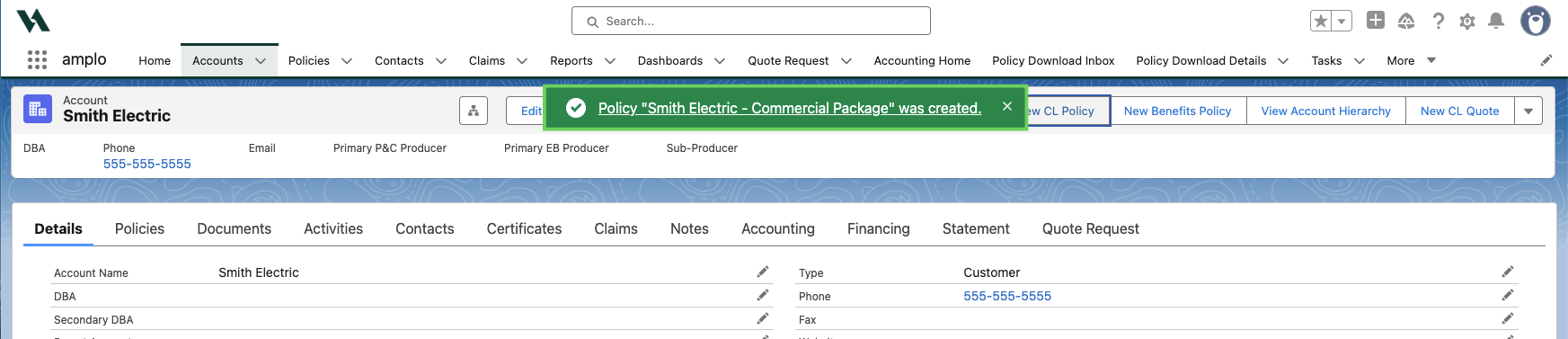Edit the Phone field pencil icon
The image size is (1568, 339).
tap(1508, 295)
